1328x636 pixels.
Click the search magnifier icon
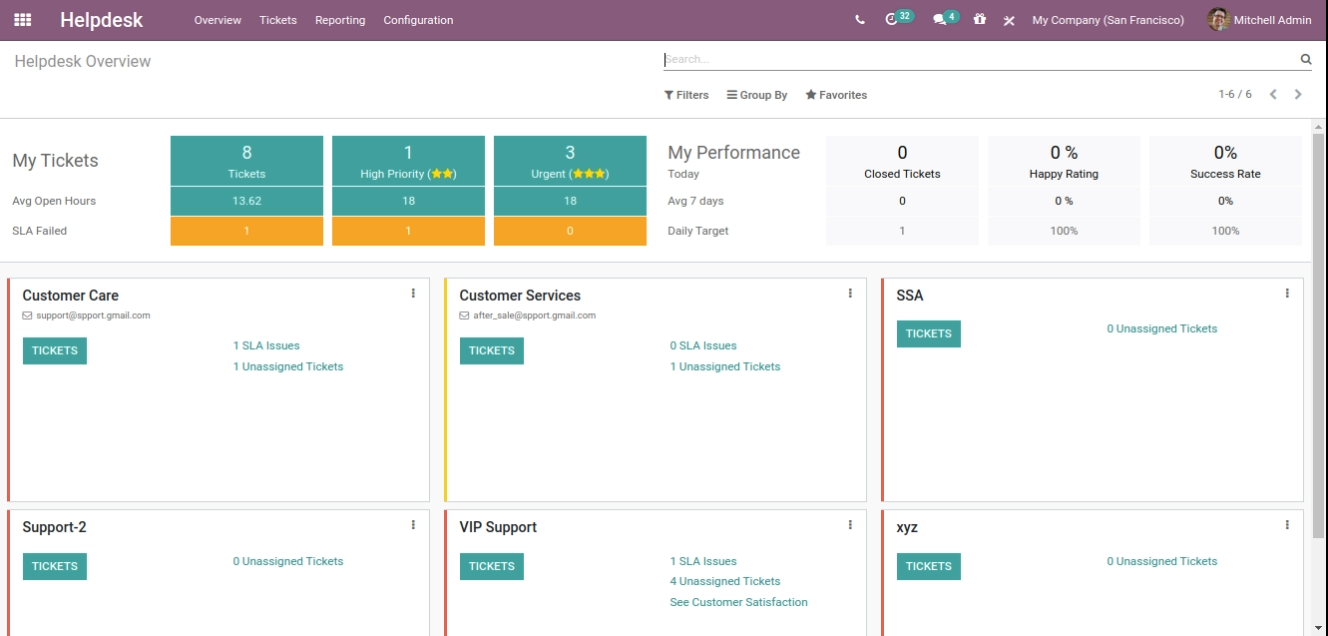click(1305, 60)
